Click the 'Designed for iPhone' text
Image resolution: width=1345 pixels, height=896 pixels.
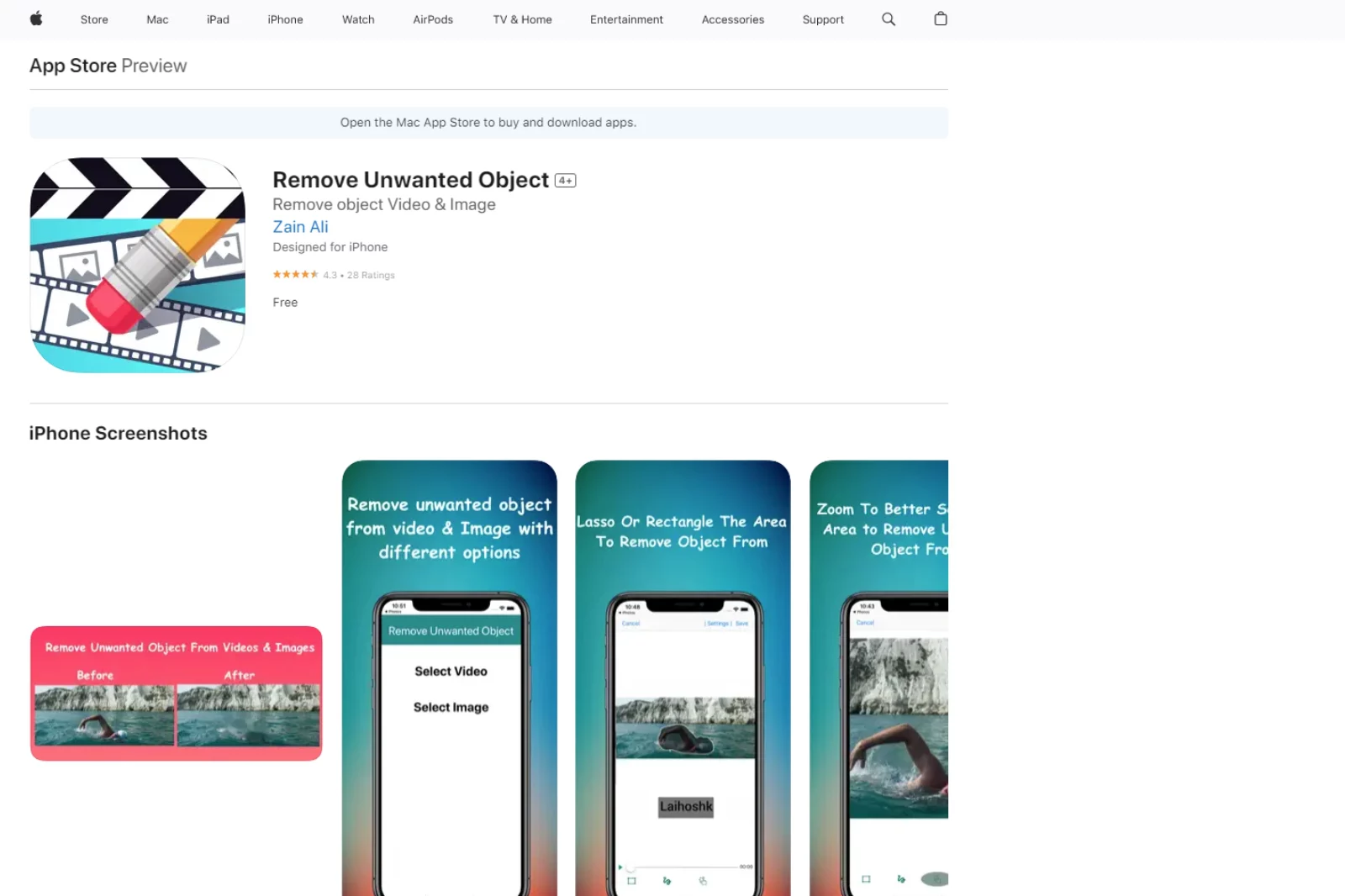coord(330,247)
